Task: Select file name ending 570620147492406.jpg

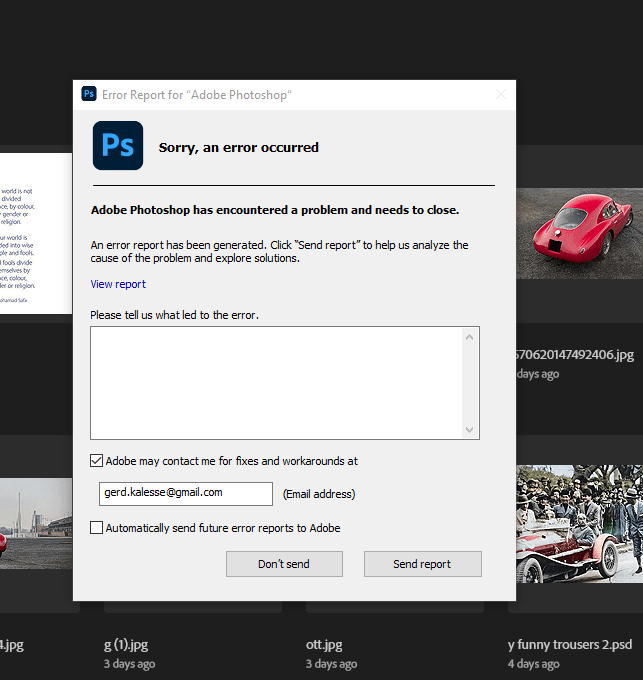Action: [575, 355]
